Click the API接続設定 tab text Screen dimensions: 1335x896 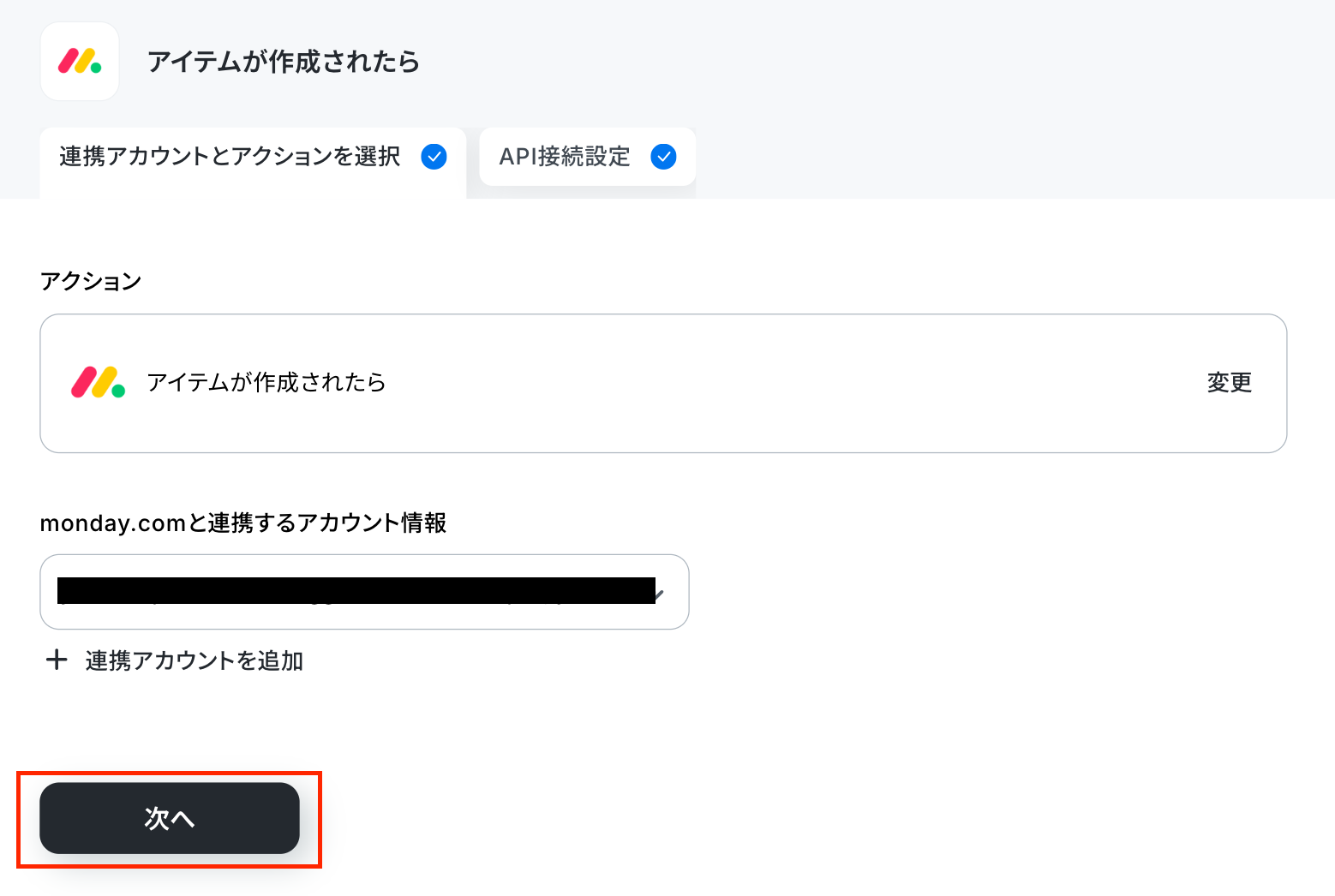coord(565,157)
